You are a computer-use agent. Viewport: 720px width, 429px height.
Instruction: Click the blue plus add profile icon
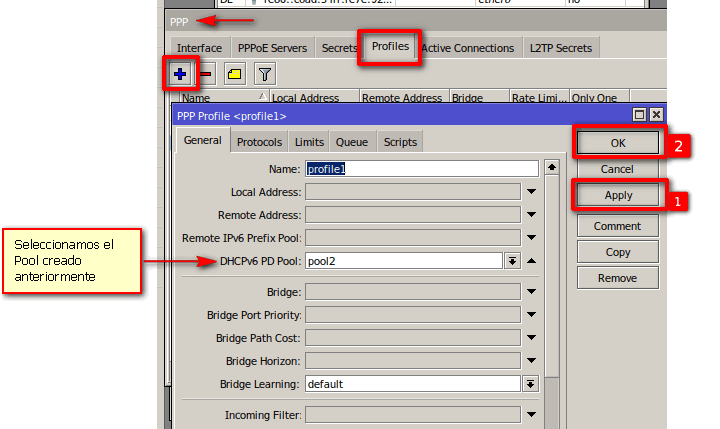(180, 73)
